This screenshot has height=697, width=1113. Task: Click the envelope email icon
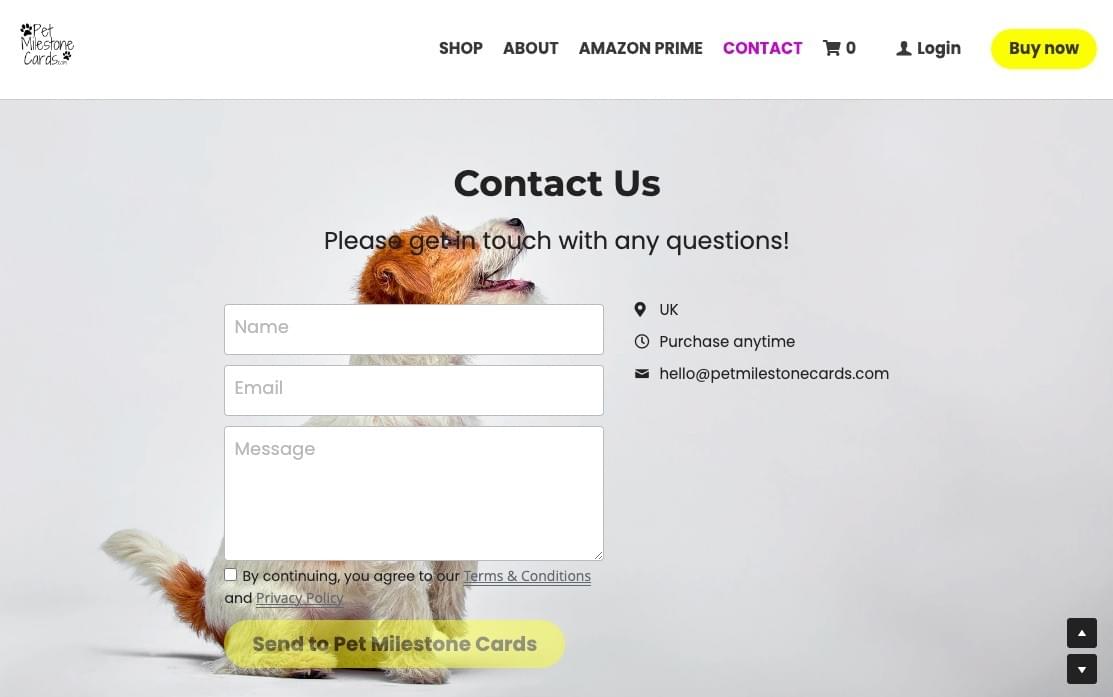(x=641, y=373)
